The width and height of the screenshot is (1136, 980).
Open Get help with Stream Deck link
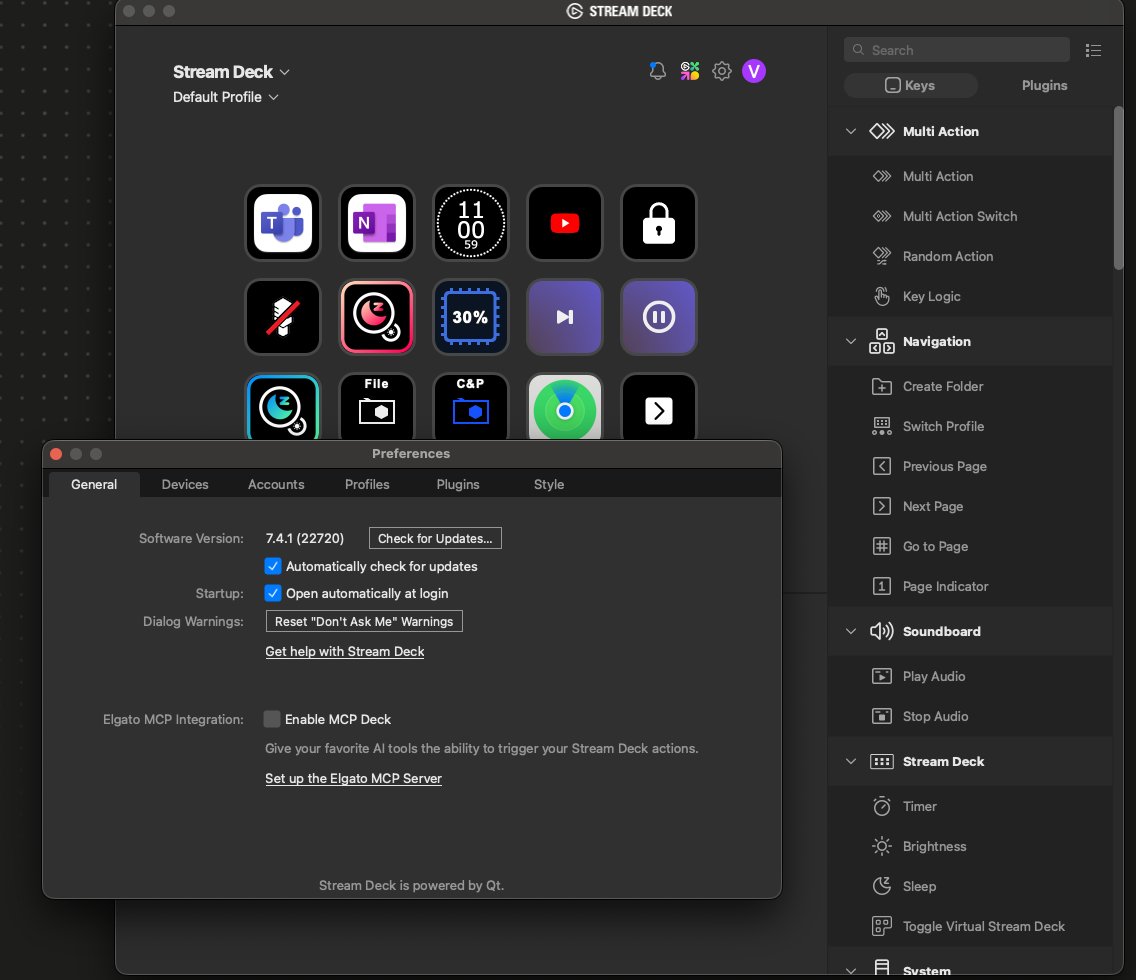tap(345, 651)
